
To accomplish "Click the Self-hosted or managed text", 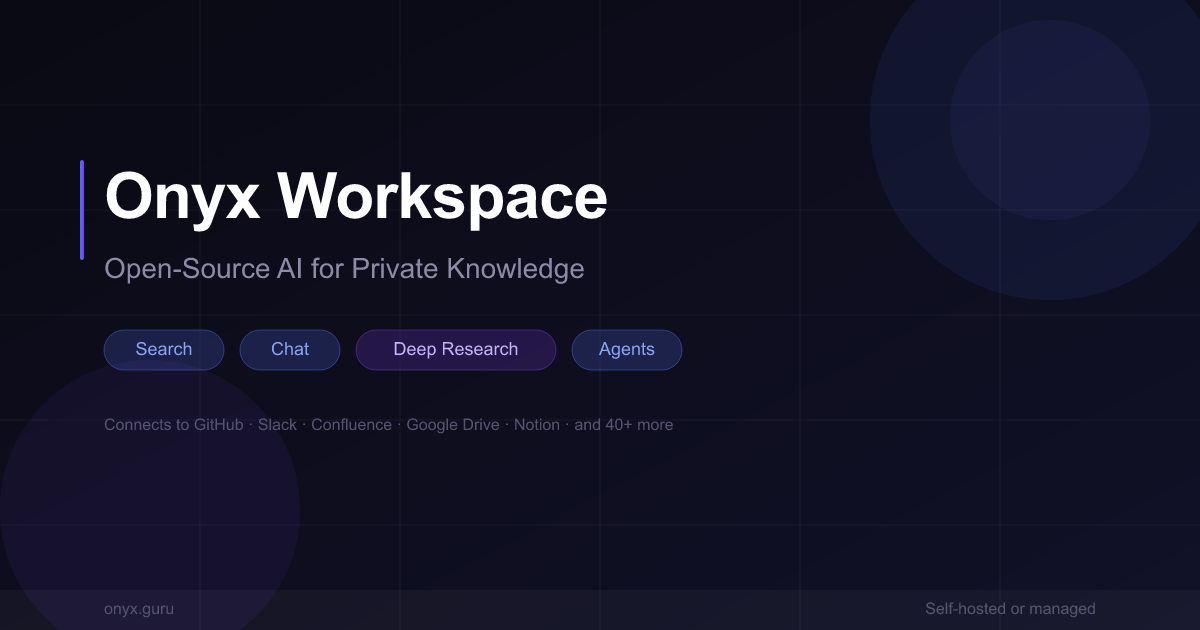I will click(x=1010, y=609).
